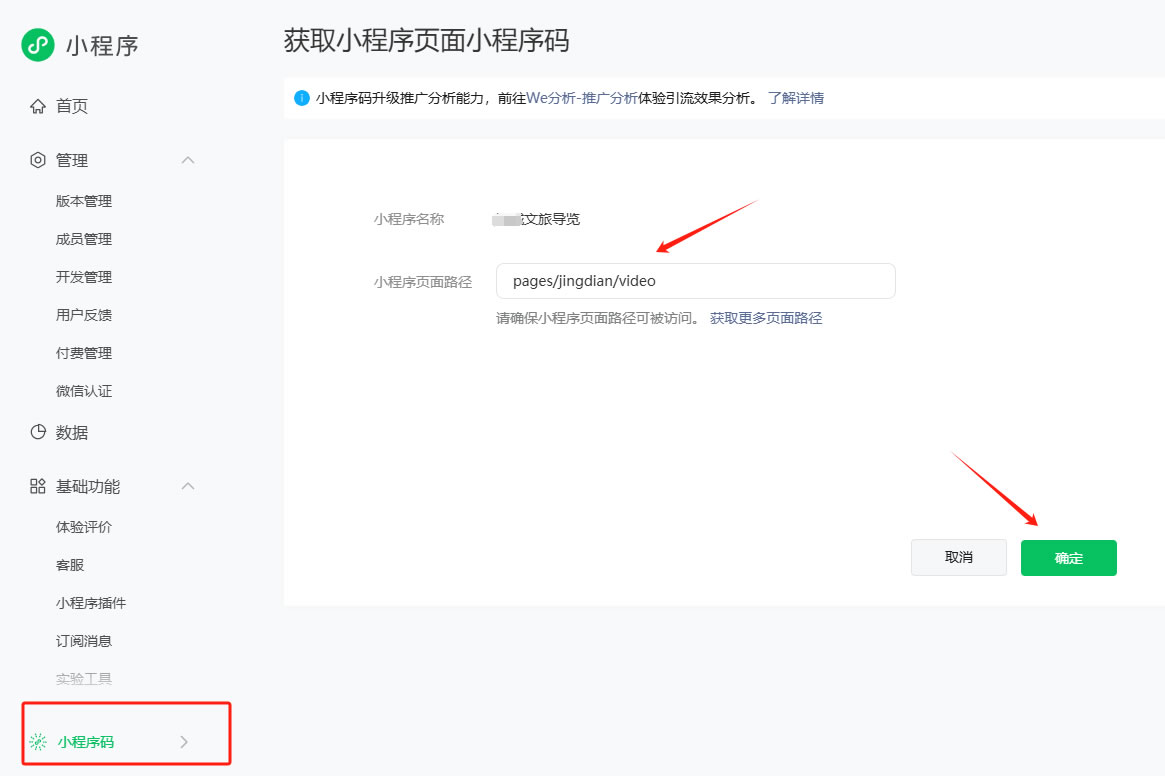Click the 获取小程序页面小程序码 page heading
The width and height of the screenshot is (1165, 776).
(x=426, y=40)
